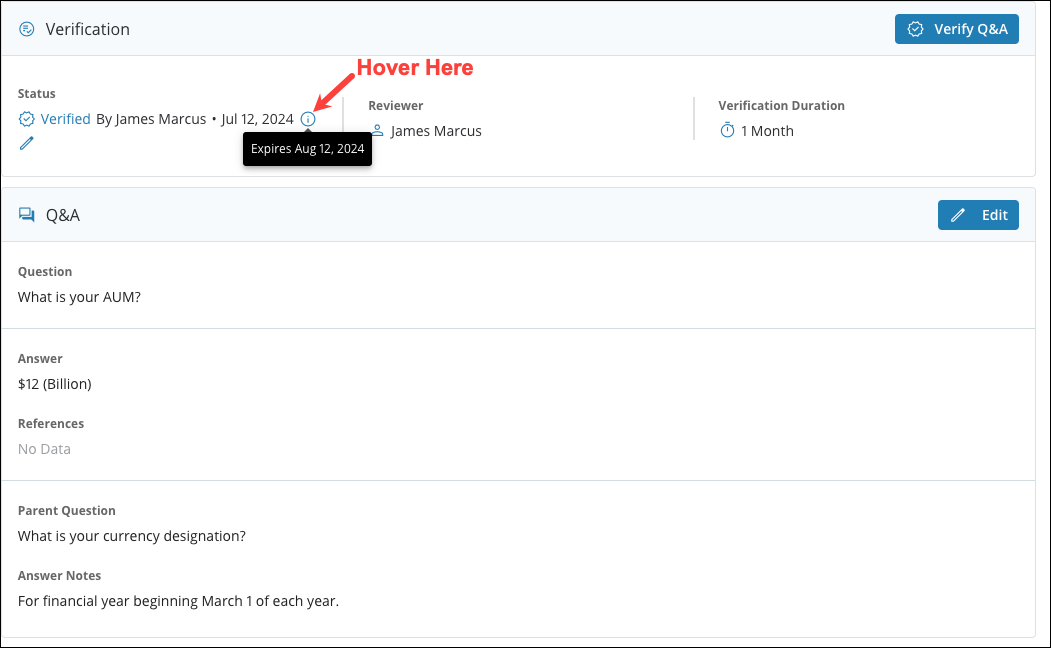Screen dimensions: 1051x648
Task: Click the Verify Q&A button
Action: point(956,29)
